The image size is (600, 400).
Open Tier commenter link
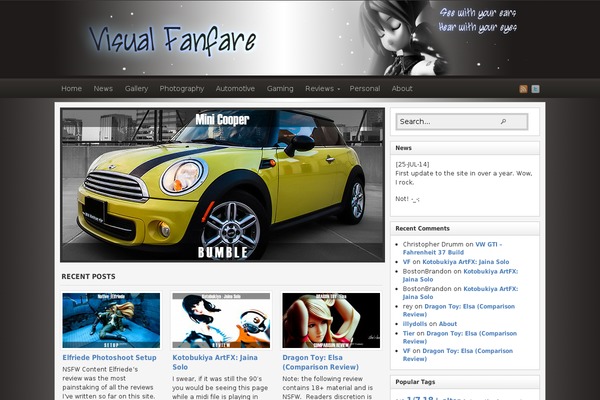(x=409, y=333)
